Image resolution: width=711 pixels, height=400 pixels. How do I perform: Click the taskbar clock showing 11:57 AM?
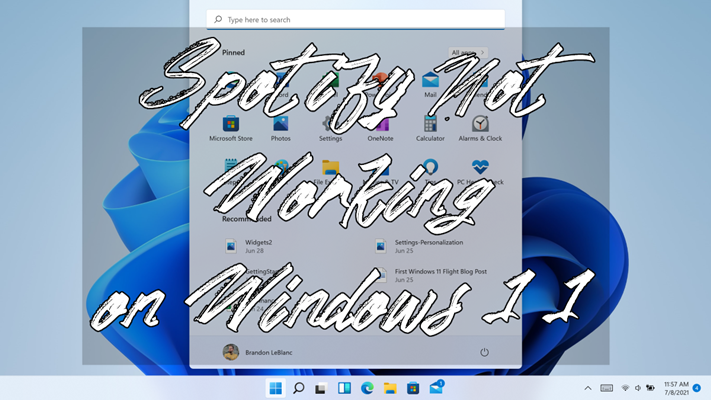(676, 388)
